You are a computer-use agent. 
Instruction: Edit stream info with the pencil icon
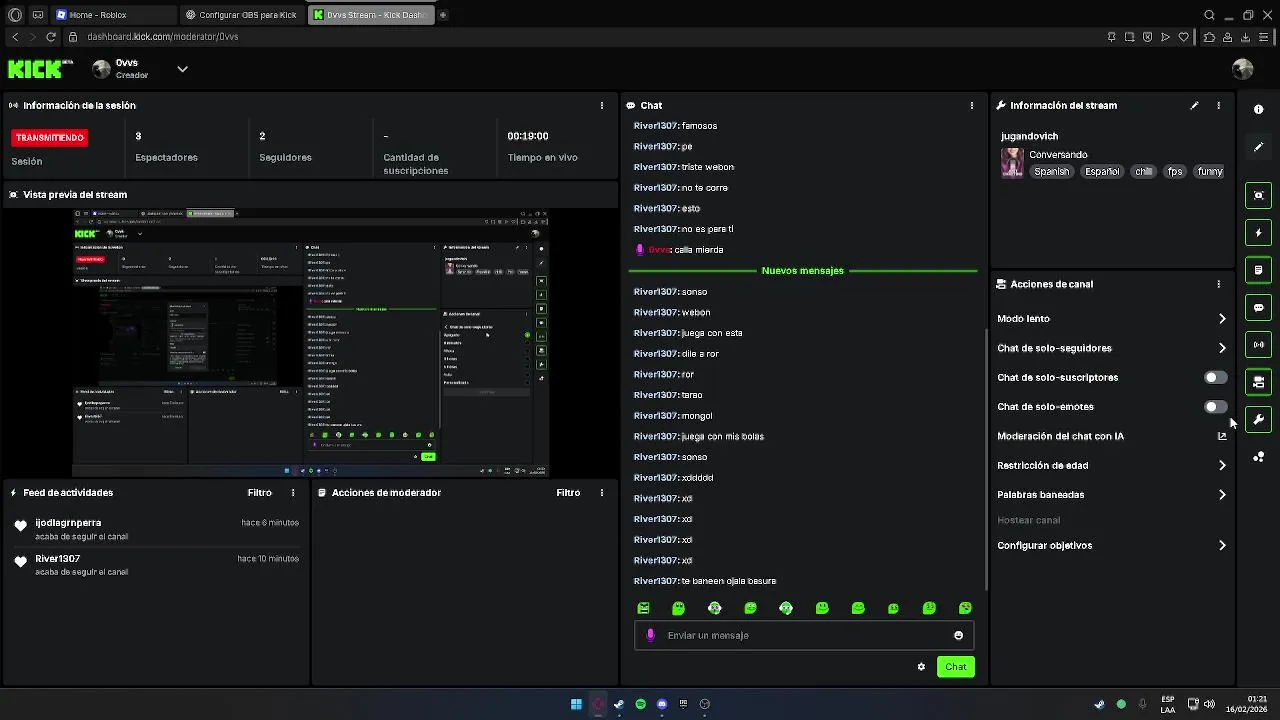pyautogui.click(x=1194, y=105)
